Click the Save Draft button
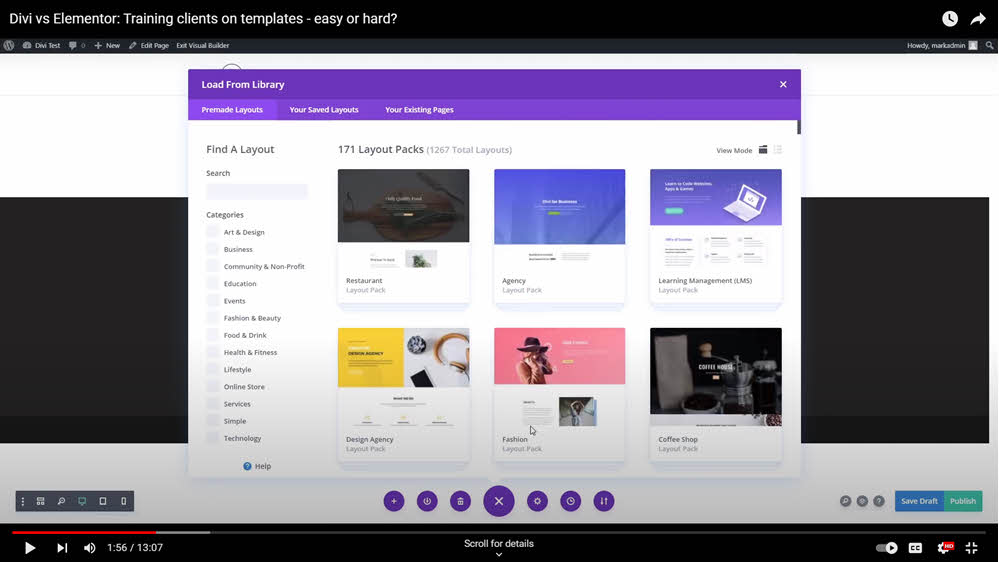999x562 pixels. pyautogui.click(x=919, y=501)
